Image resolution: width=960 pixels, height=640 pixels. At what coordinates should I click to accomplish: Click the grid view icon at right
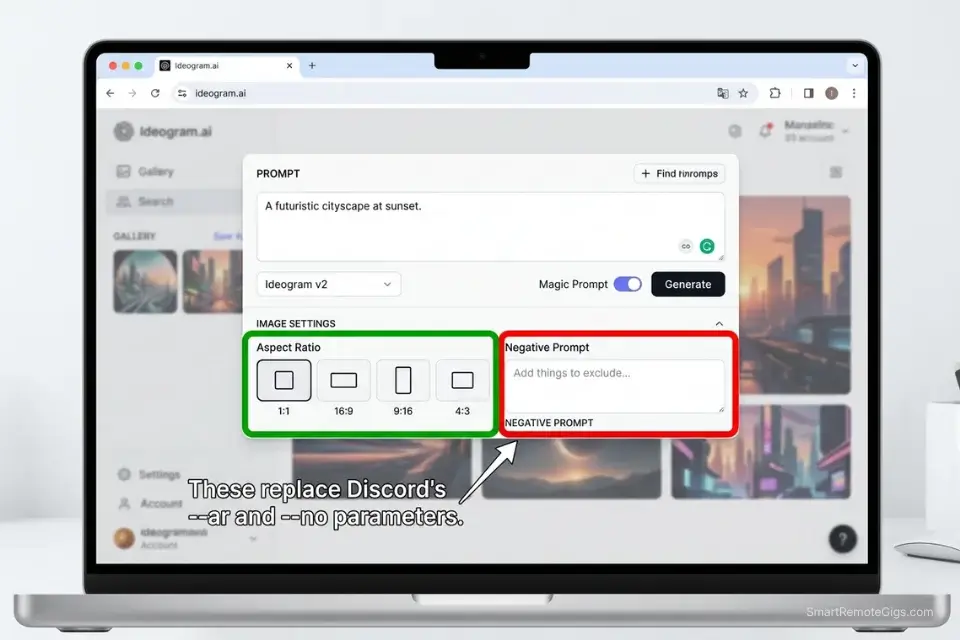[836, 173]
